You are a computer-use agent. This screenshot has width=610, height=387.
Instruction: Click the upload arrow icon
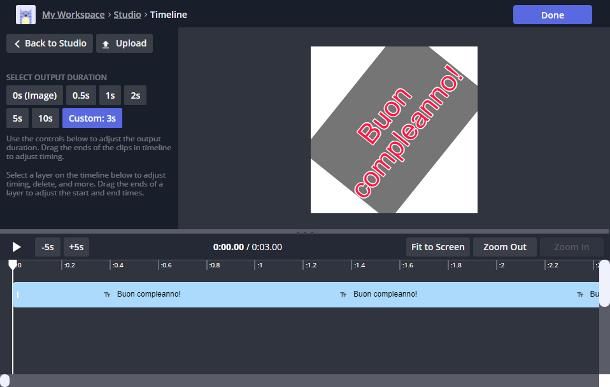coord(105,44)
